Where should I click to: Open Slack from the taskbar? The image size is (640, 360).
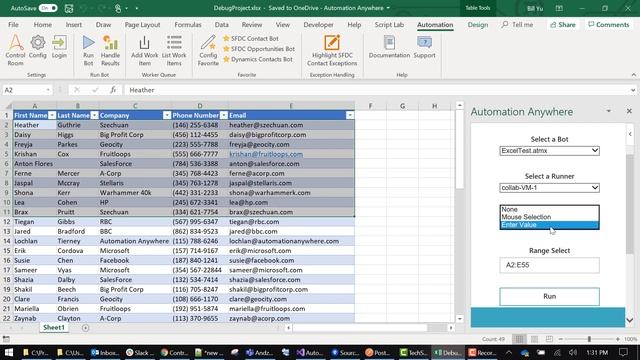tap(137, 352)
